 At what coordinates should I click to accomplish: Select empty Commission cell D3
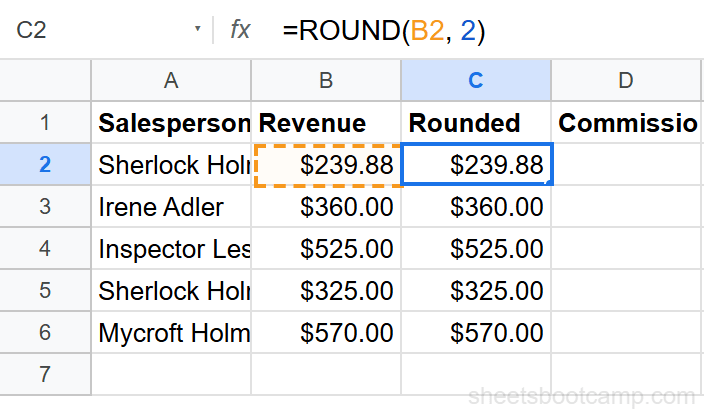[626, 207]
